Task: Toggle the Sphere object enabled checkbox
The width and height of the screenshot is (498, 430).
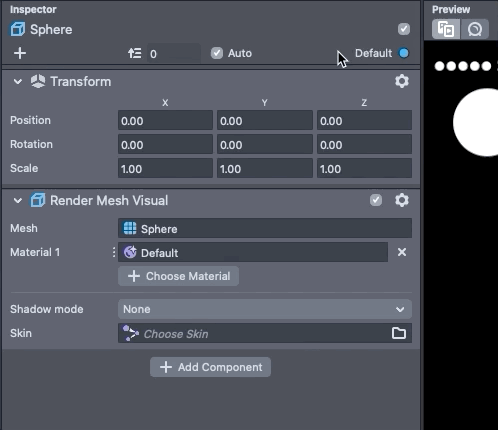Action: (x=404, y=29)
